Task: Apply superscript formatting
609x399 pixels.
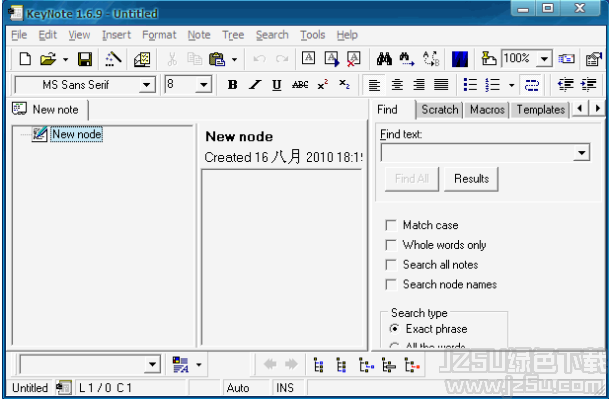Action: (322, 84)
